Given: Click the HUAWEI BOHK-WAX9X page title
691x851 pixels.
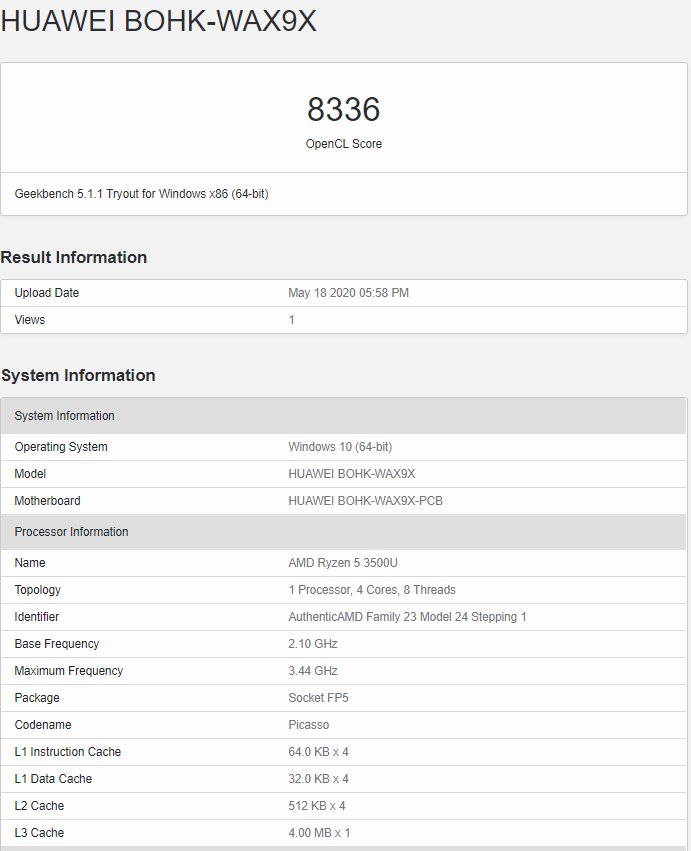Looking at the screenshot, I should pyautogui.click(x=158, y=21).
